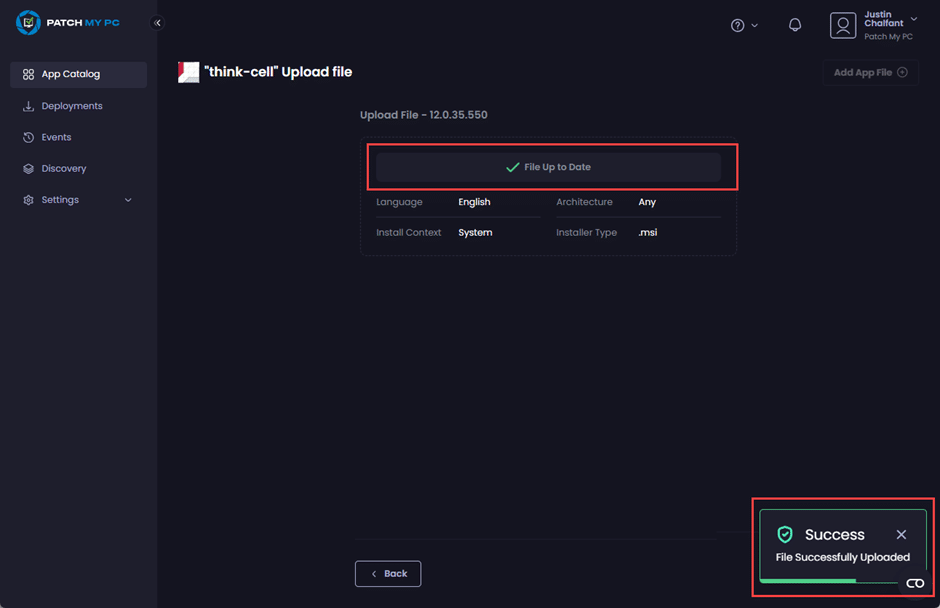Open the Deployments menu item

[72, 106]
